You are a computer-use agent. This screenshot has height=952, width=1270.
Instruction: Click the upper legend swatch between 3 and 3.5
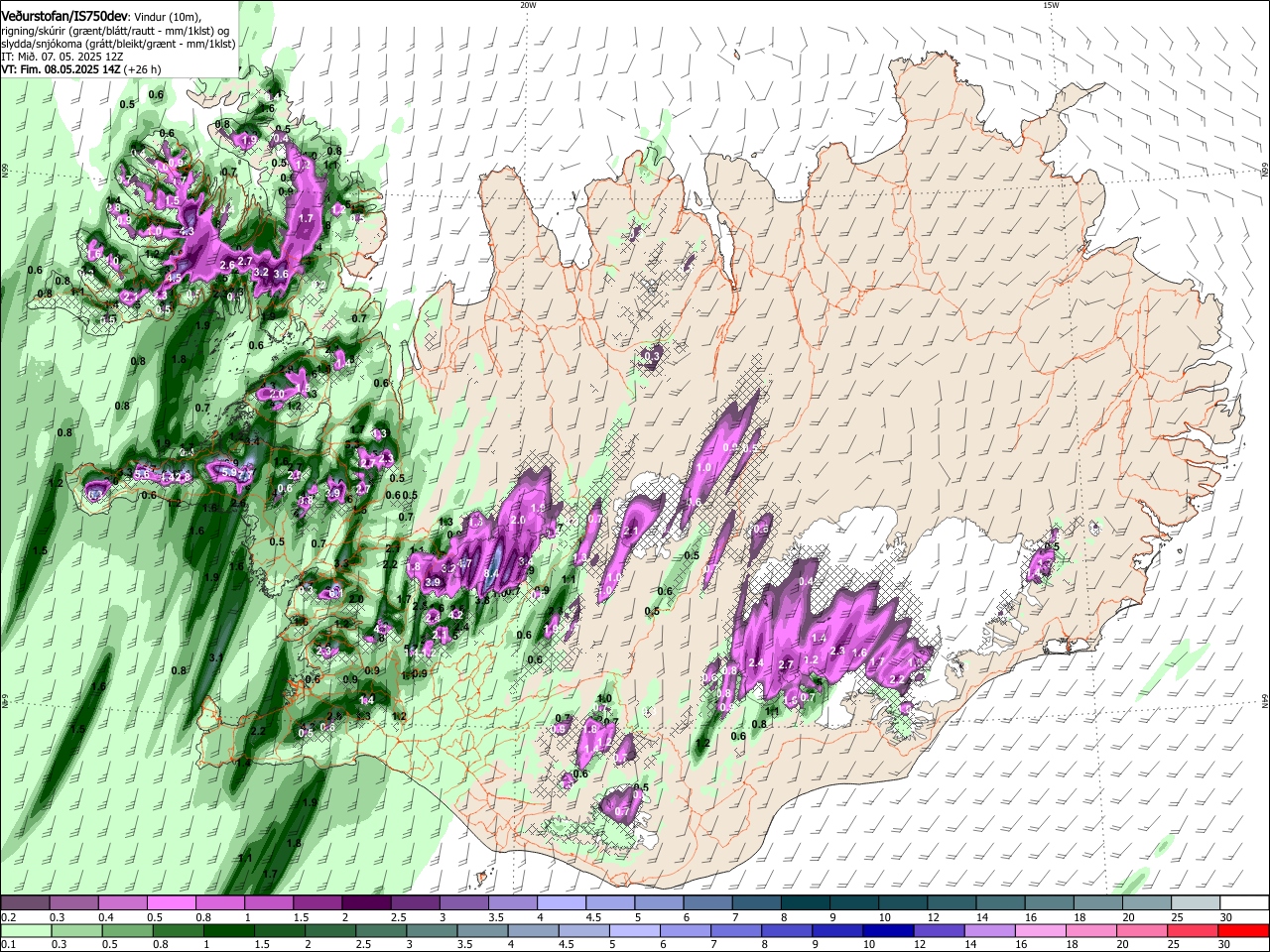pos(463,903)
